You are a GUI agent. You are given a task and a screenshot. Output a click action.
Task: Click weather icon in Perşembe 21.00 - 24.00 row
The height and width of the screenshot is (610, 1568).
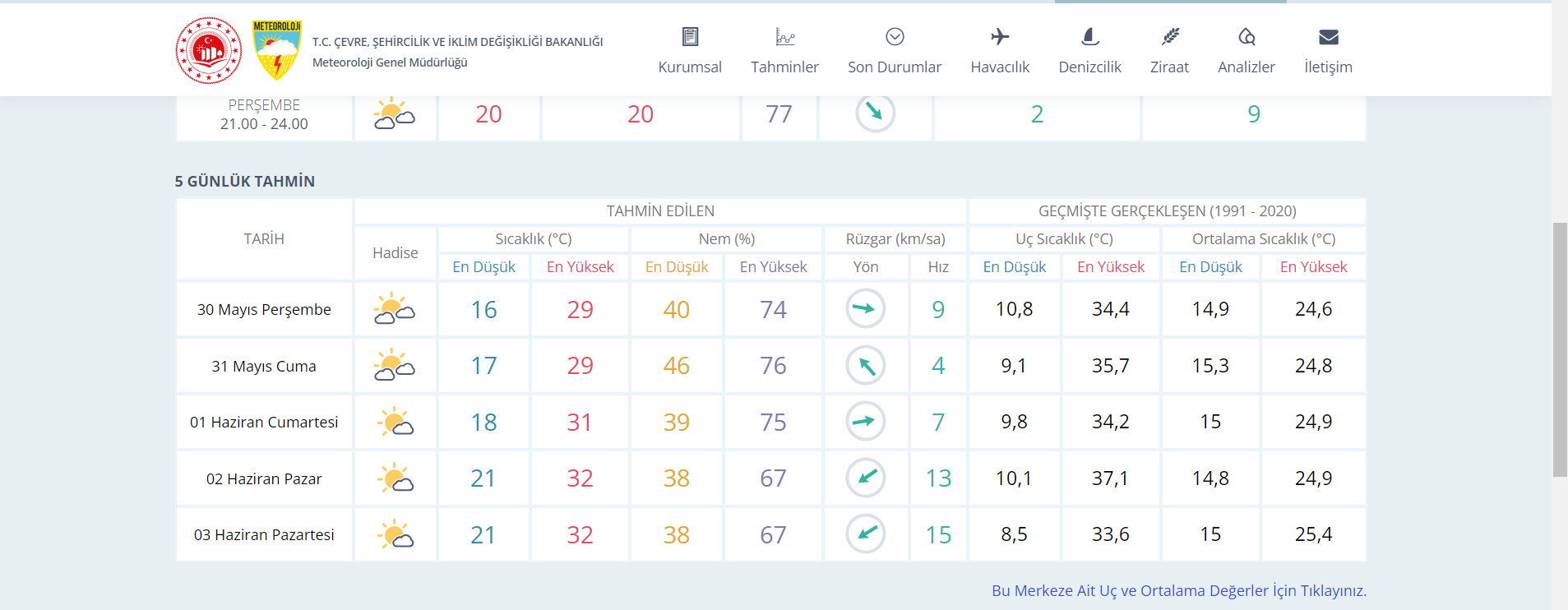tap(395, 114)
